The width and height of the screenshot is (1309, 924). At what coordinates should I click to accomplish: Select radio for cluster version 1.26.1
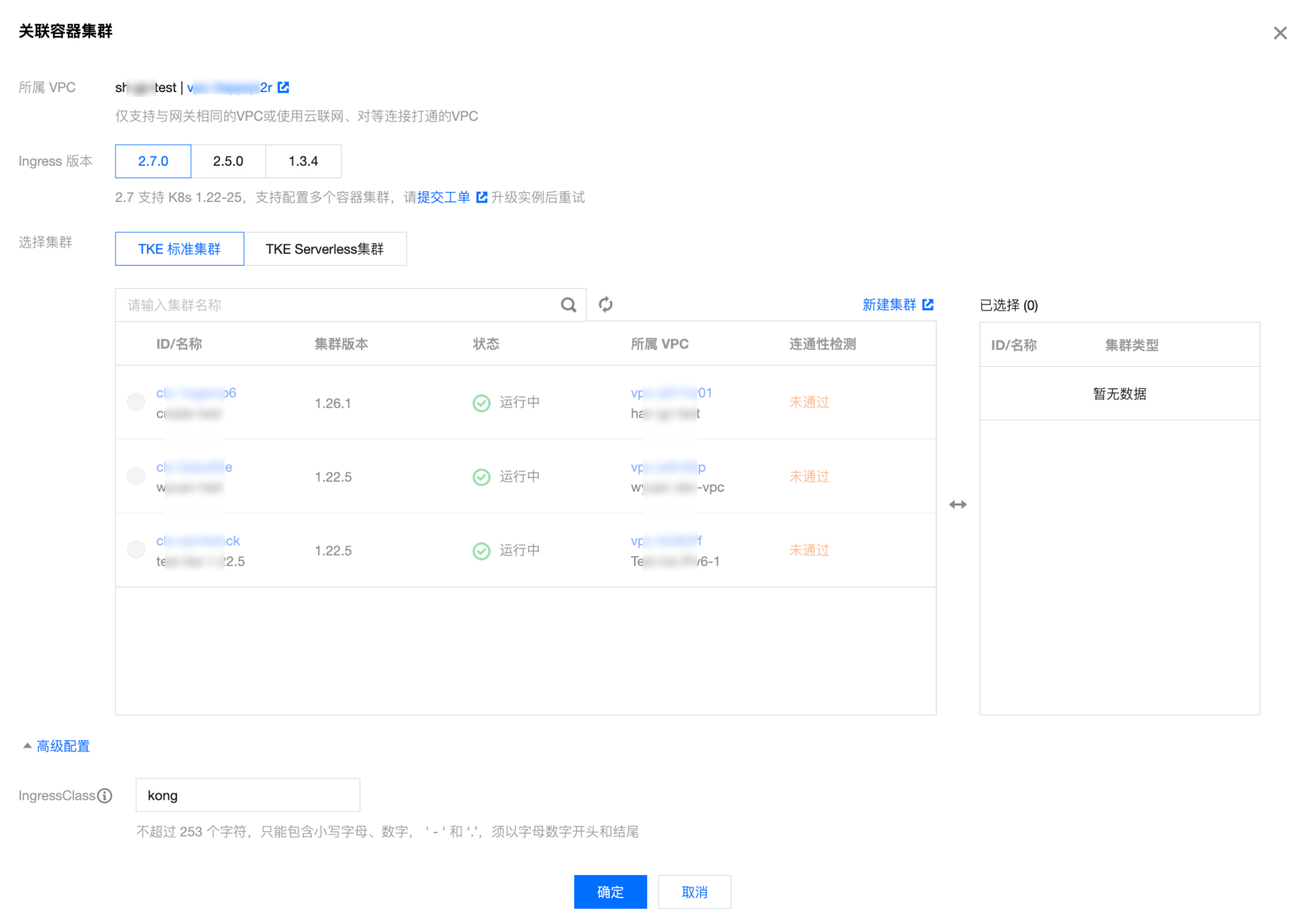click(136, 402)
